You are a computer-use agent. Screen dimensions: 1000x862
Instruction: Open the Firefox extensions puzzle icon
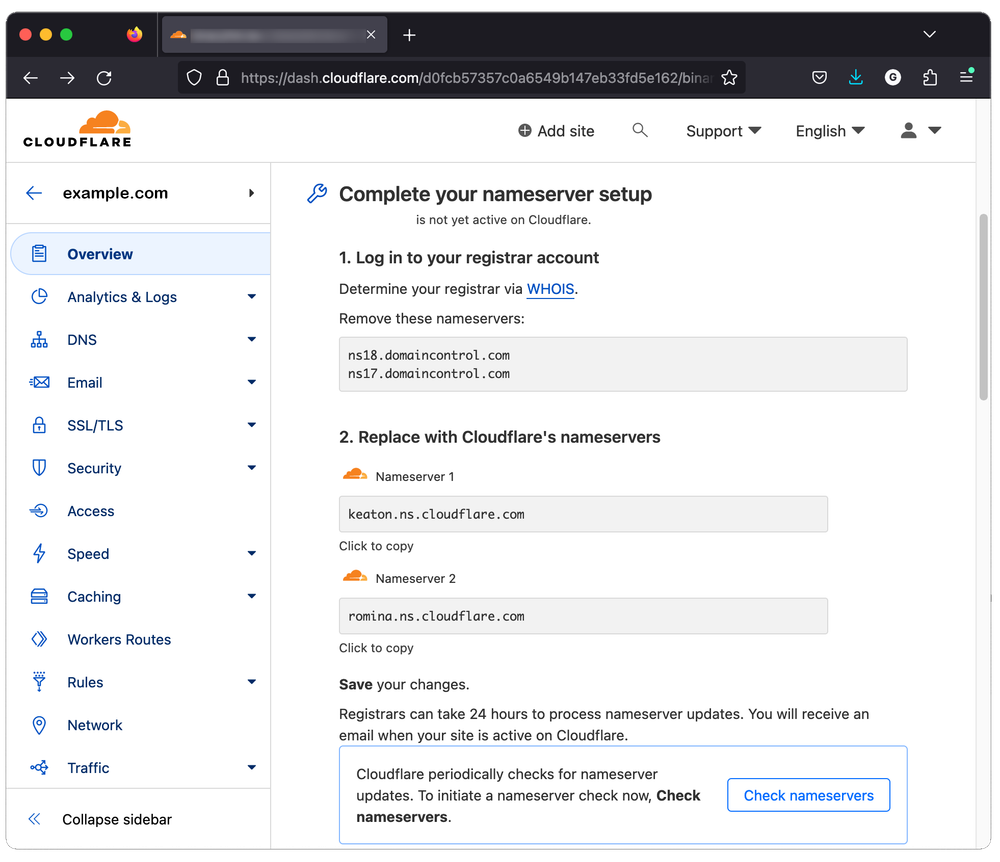[930, 77]
